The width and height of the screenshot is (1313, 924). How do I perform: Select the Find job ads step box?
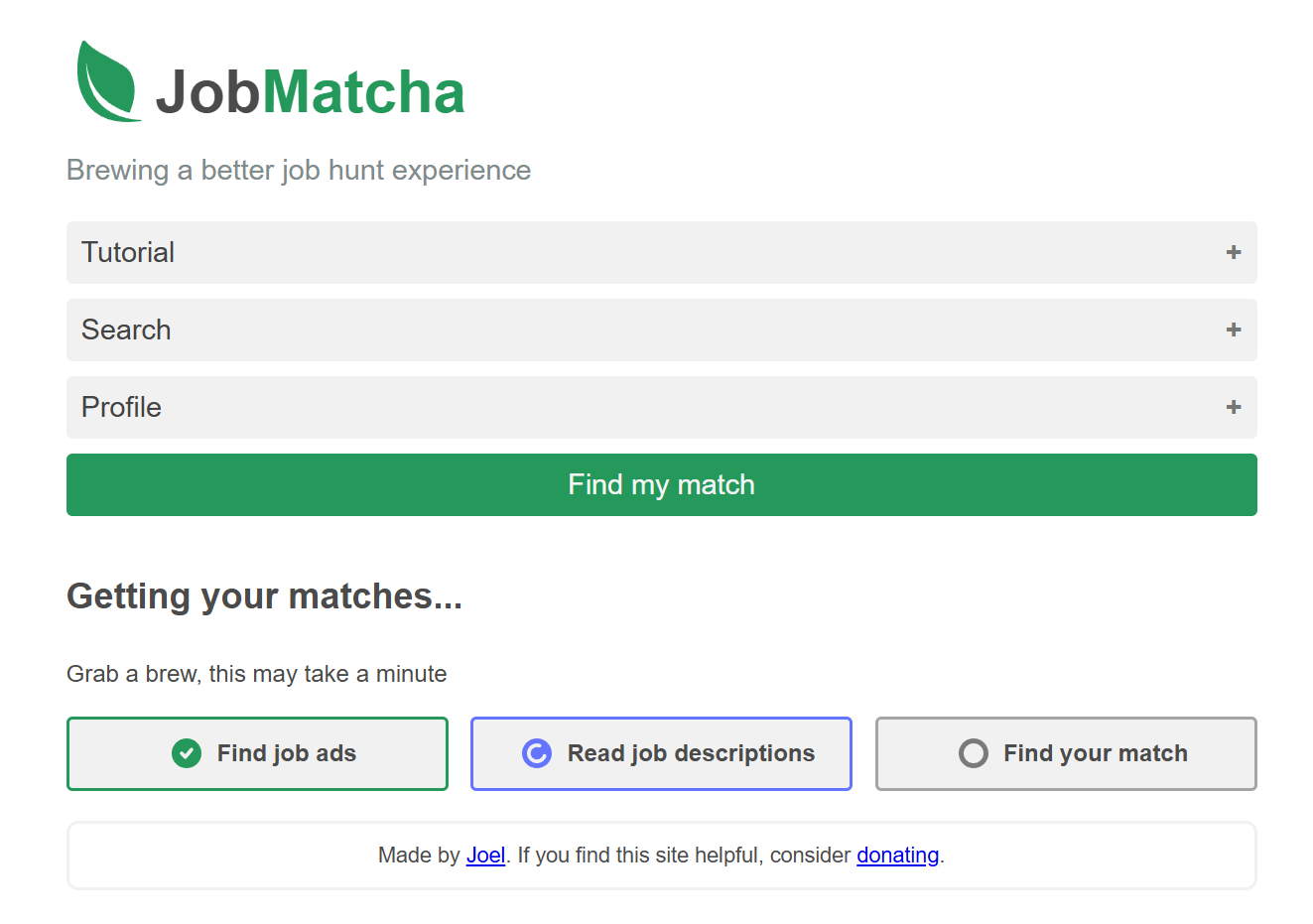[257, 753]
